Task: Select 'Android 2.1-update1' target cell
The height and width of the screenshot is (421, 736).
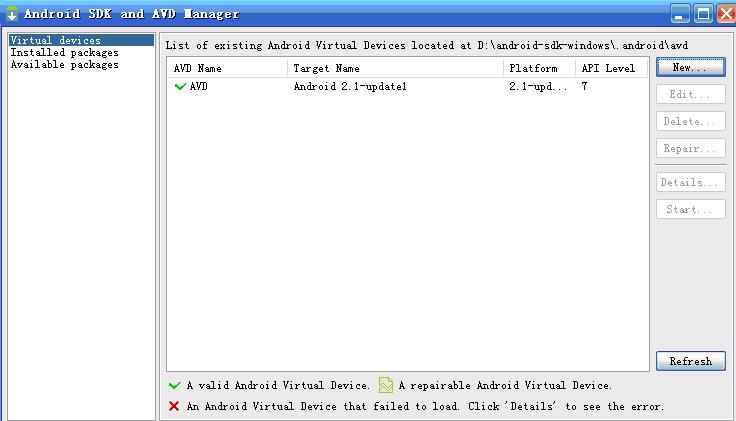Action: pos(350,86)
